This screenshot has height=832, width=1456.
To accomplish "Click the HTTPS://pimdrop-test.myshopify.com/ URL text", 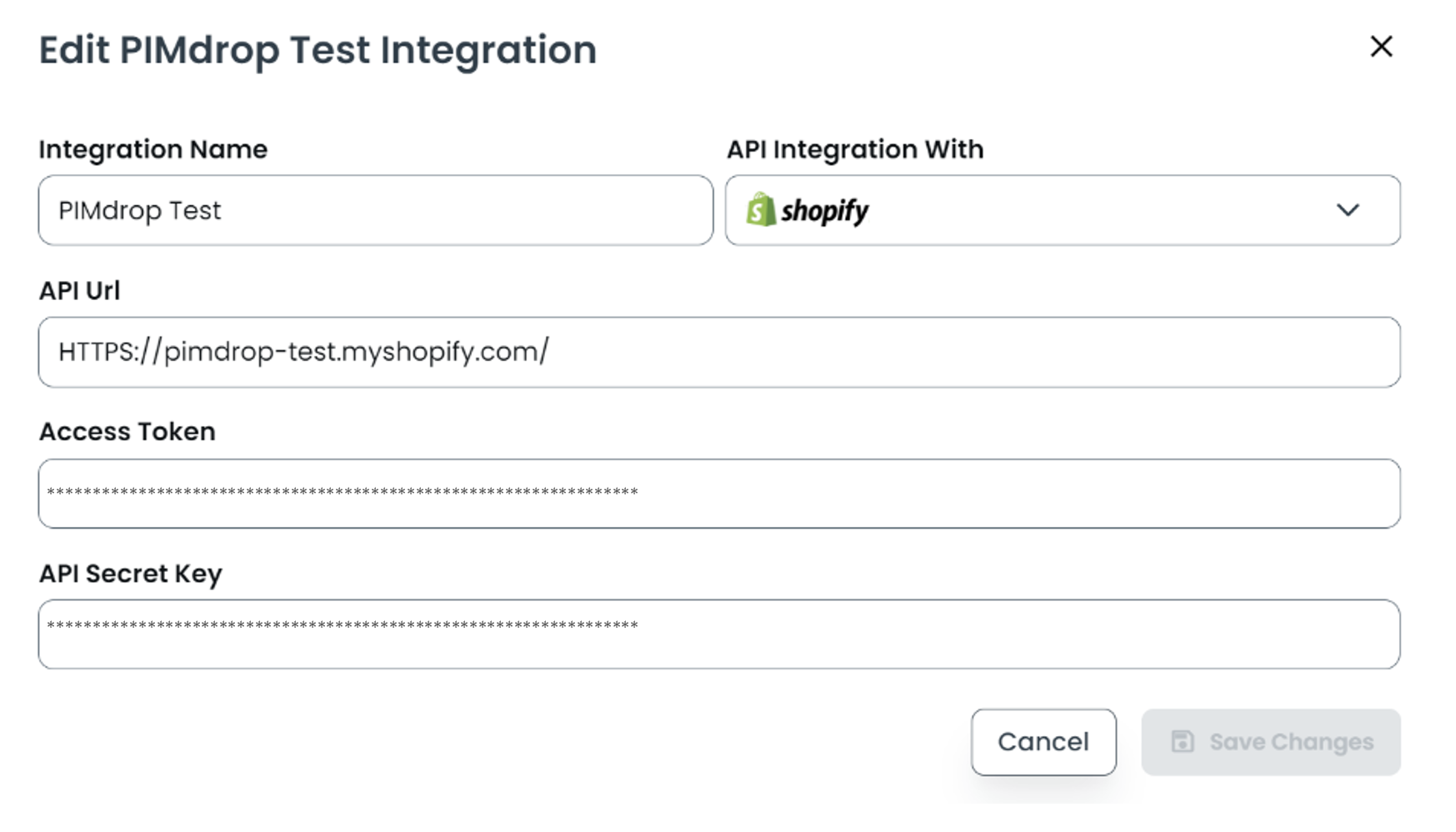I will coord(303,352).
